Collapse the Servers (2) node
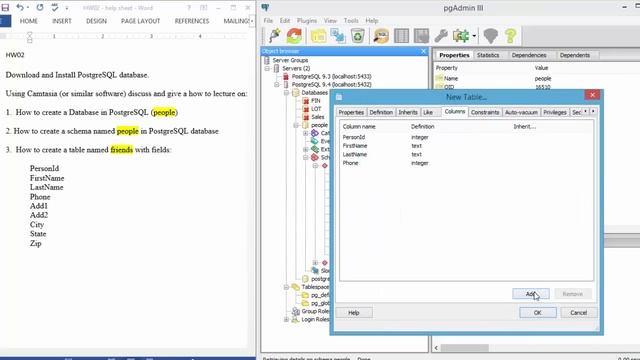Screen dimensions: 640x360 (267, 68)
